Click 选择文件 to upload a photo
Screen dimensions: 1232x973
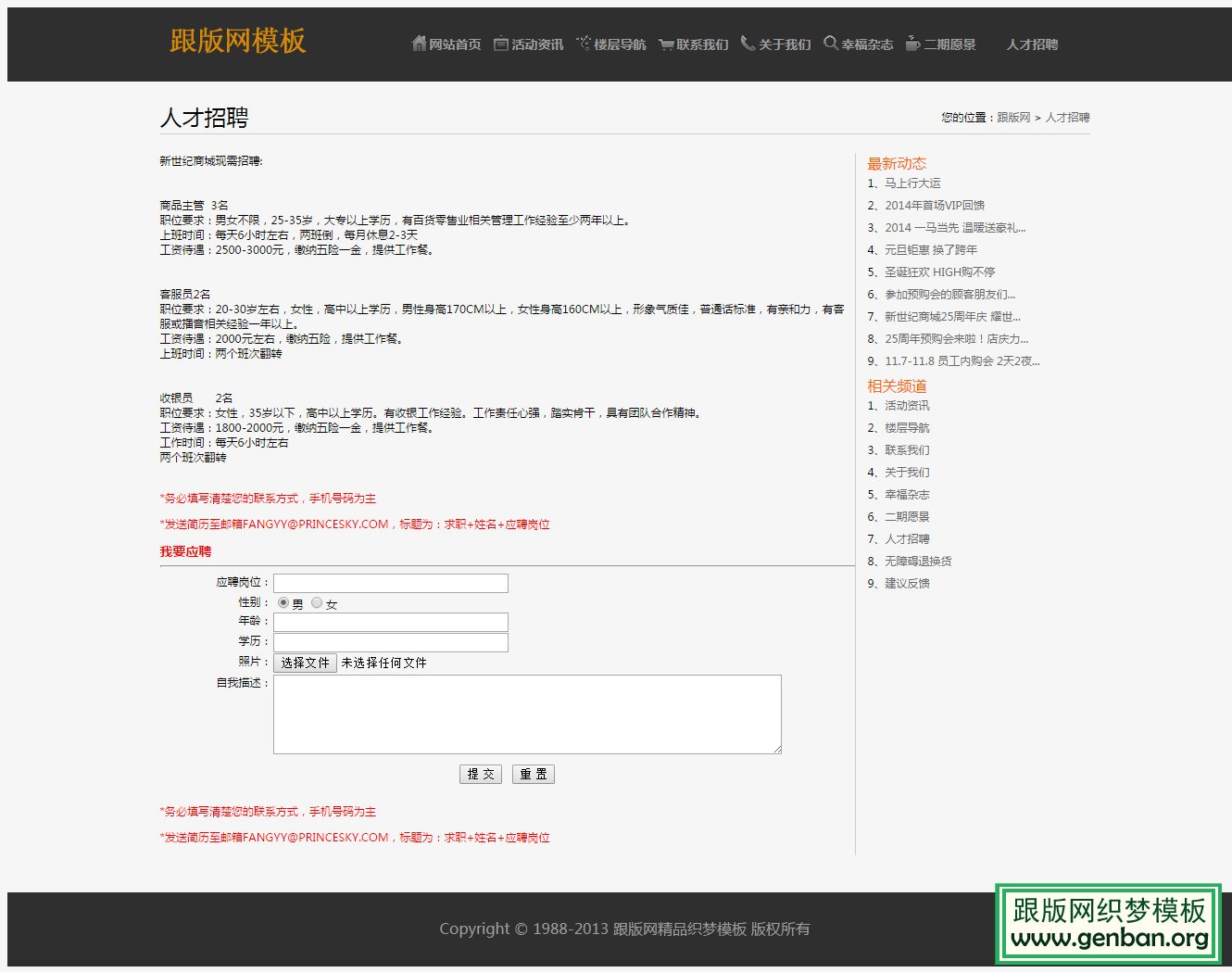305,663
